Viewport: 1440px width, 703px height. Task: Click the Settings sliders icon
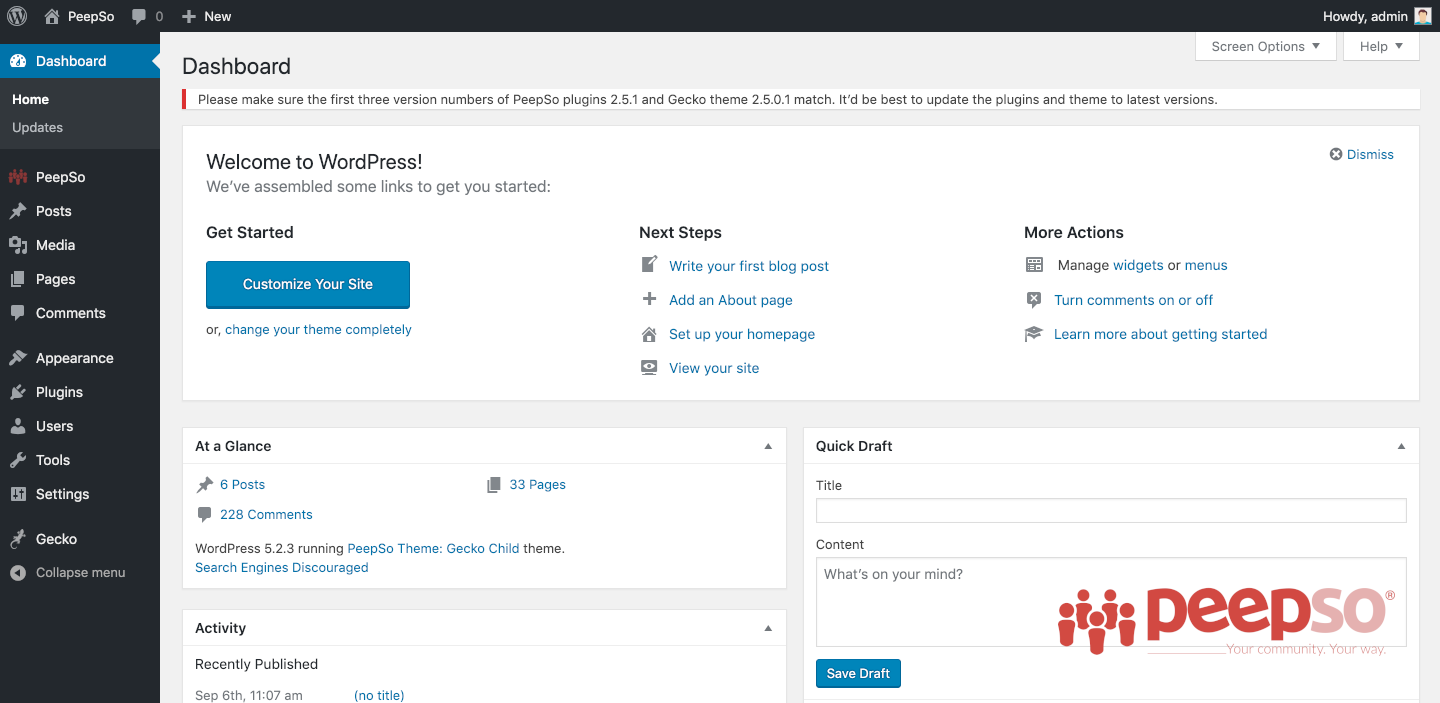[18, 494]
